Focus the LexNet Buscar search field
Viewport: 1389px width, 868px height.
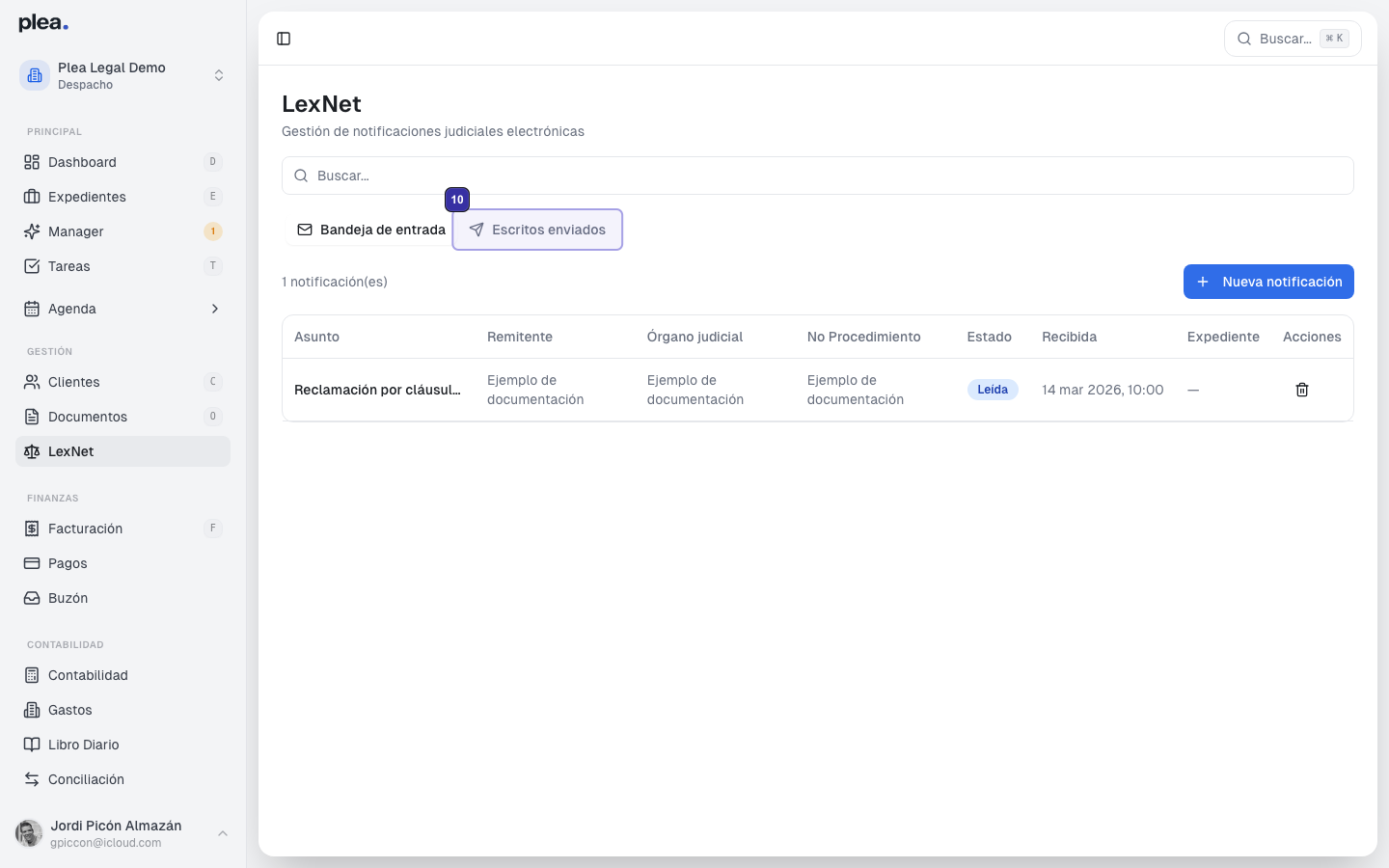[x=818, y=176]
